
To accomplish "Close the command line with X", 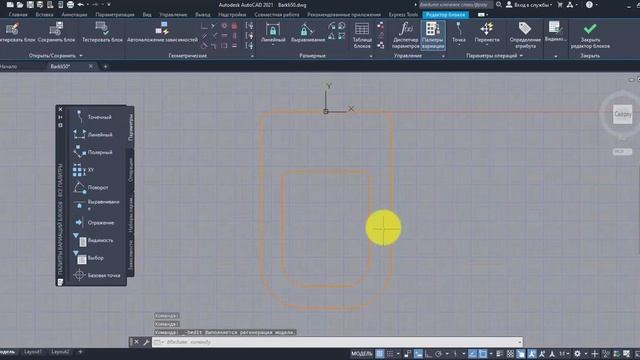I will click(x=137, y=342).
